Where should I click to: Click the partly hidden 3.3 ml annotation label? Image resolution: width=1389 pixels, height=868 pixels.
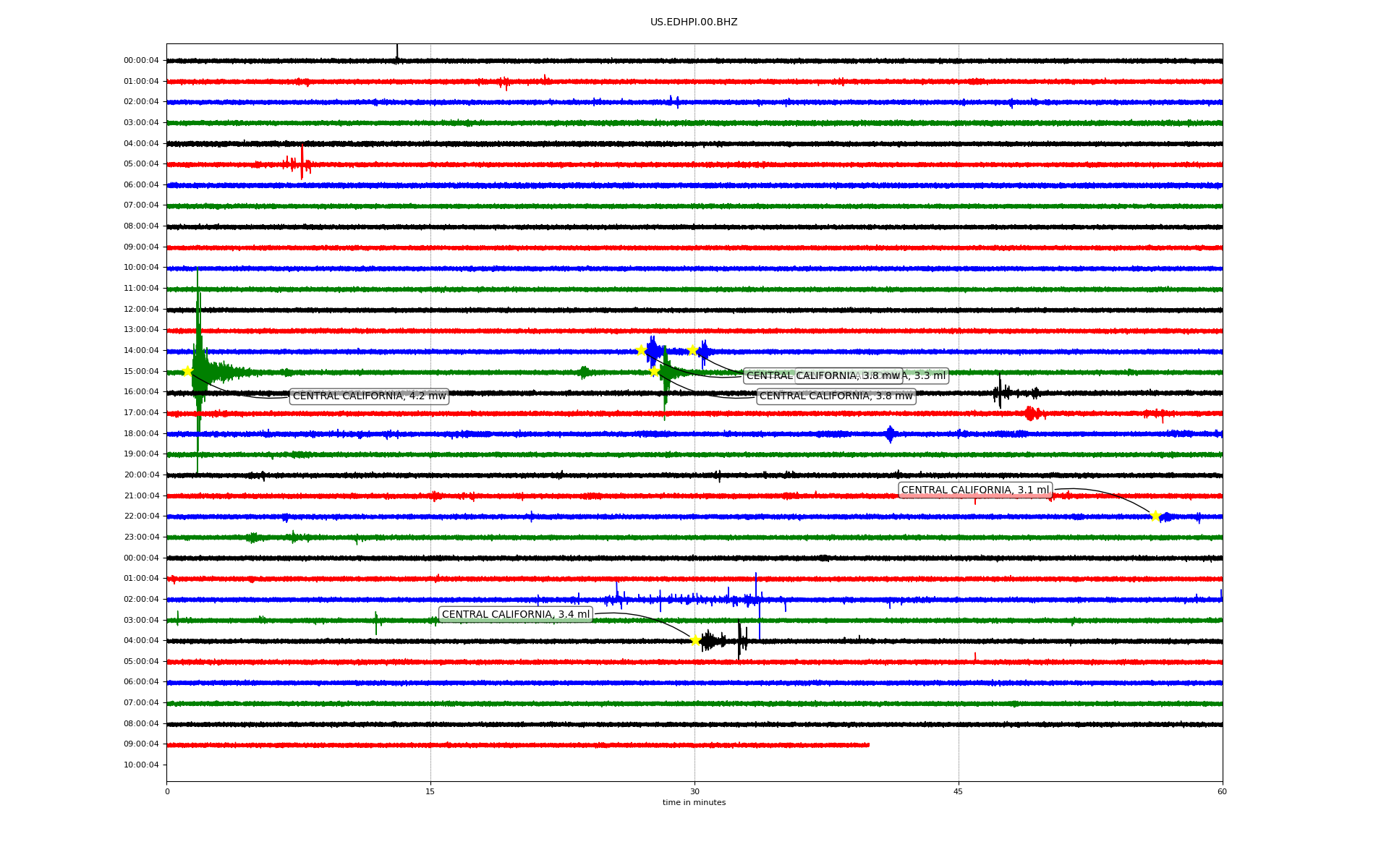[927, 375]
